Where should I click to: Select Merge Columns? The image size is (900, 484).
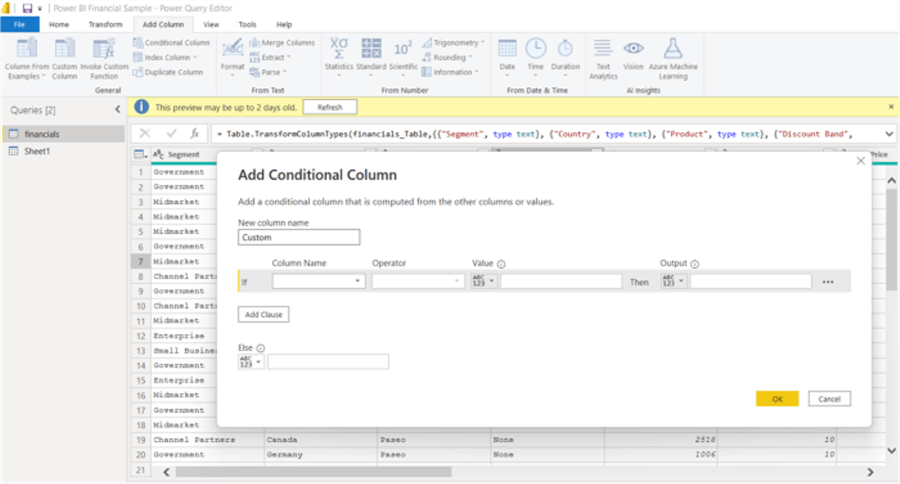coord(282,42)
